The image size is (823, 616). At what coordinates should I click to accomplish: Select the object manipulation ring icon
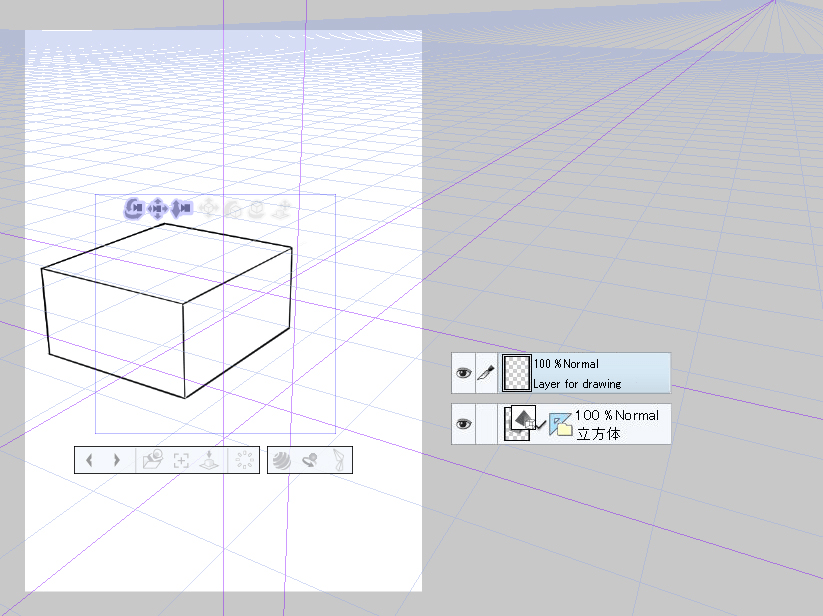pyautogui.click(x=310, y=459)
